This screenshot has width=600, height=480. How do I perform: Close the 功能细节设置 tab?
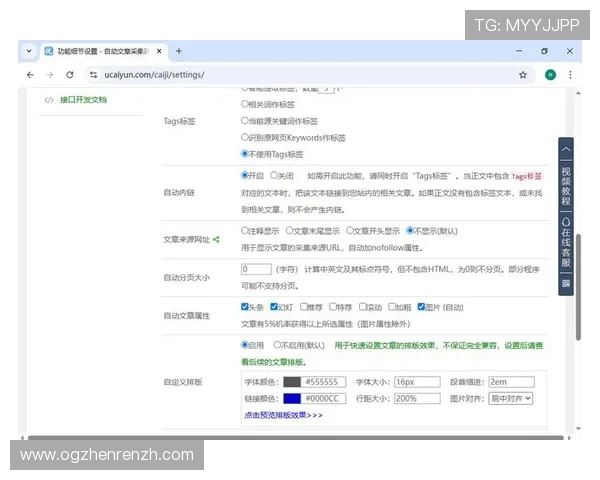159,51
